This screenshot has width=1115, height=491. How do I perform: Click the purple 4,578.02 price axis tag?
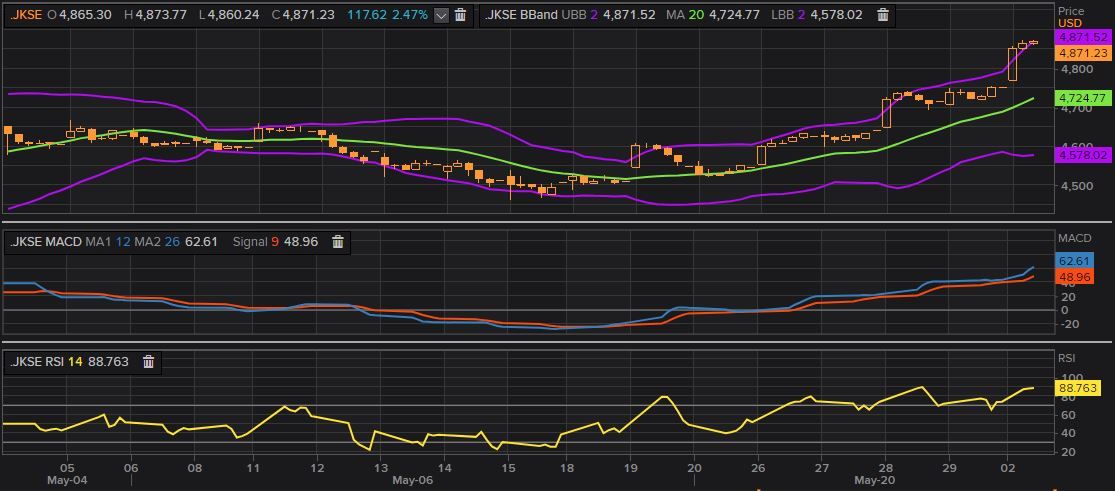1082,154
